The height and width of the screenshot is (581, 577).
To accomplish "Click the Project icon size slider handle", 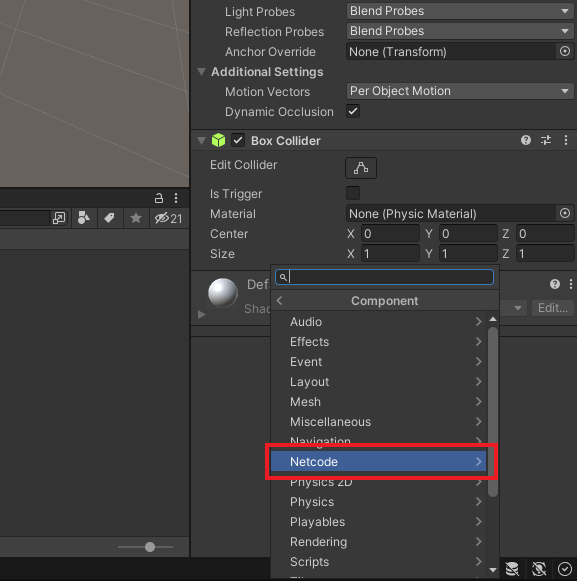I will (x=150, y=547).
